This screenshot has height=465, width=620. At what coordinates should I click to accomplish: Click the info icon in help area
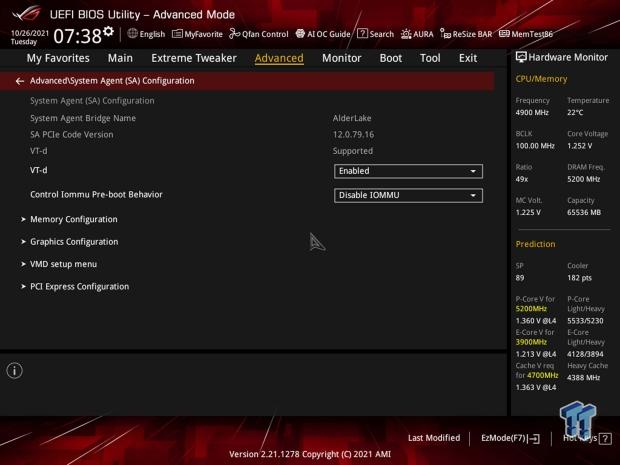15,370
